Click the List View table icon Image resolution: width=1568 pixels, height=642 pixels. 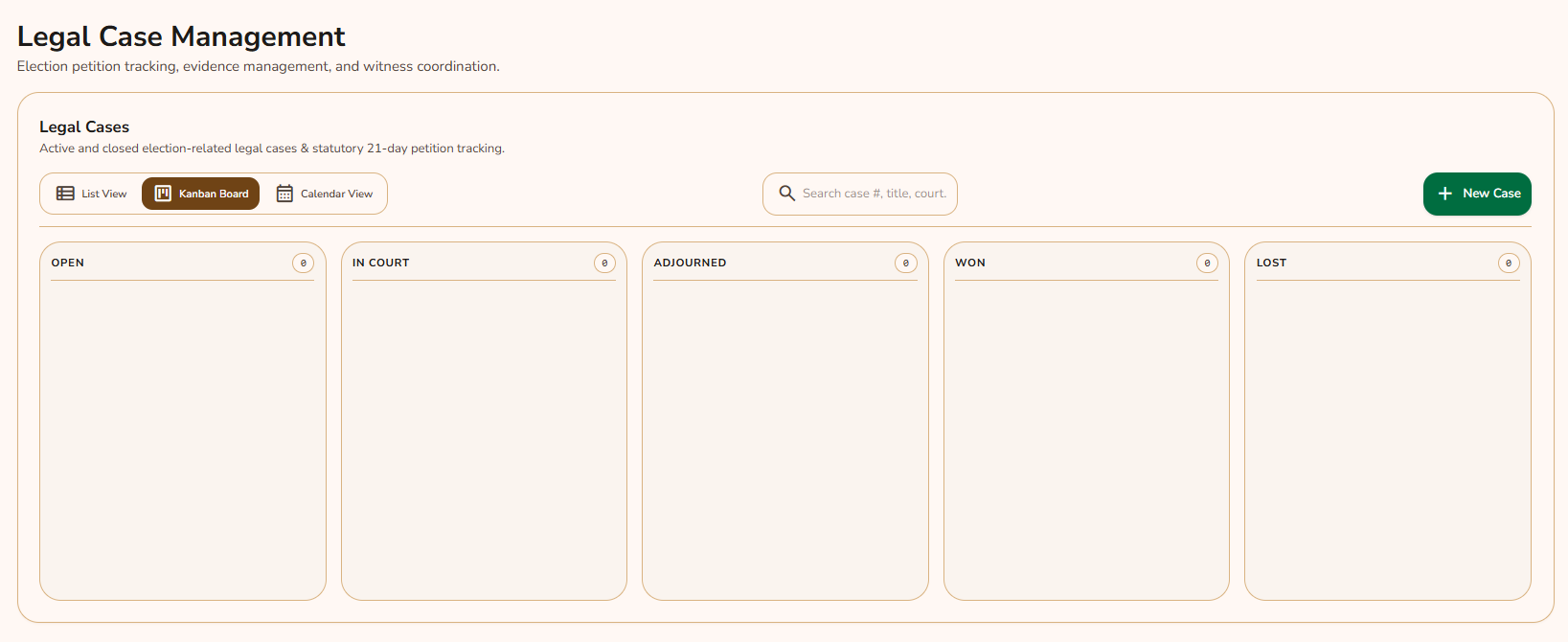tap(65, 194)
